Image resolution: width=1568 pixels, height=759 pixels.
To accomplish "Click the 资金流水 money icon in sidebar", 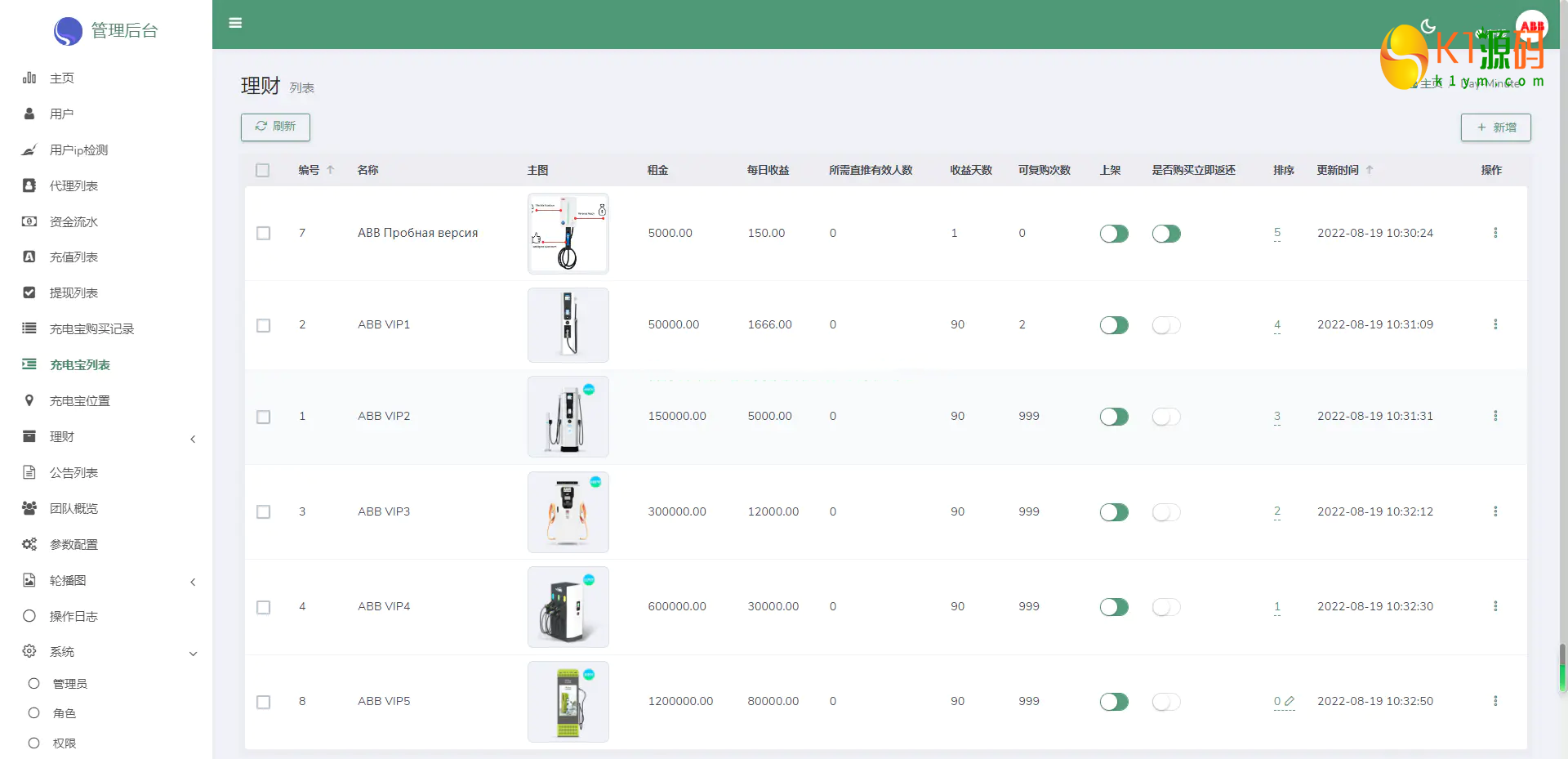I will pyautogui.click(x=29, y=221).
